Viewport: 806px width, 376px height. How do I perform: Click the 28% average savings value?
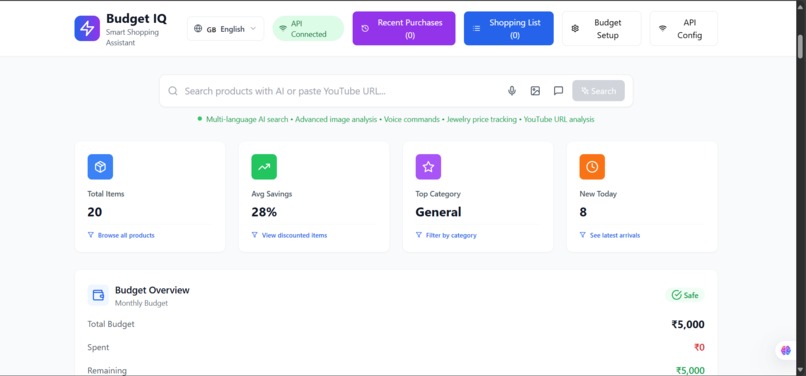click(x=264, y=212)
